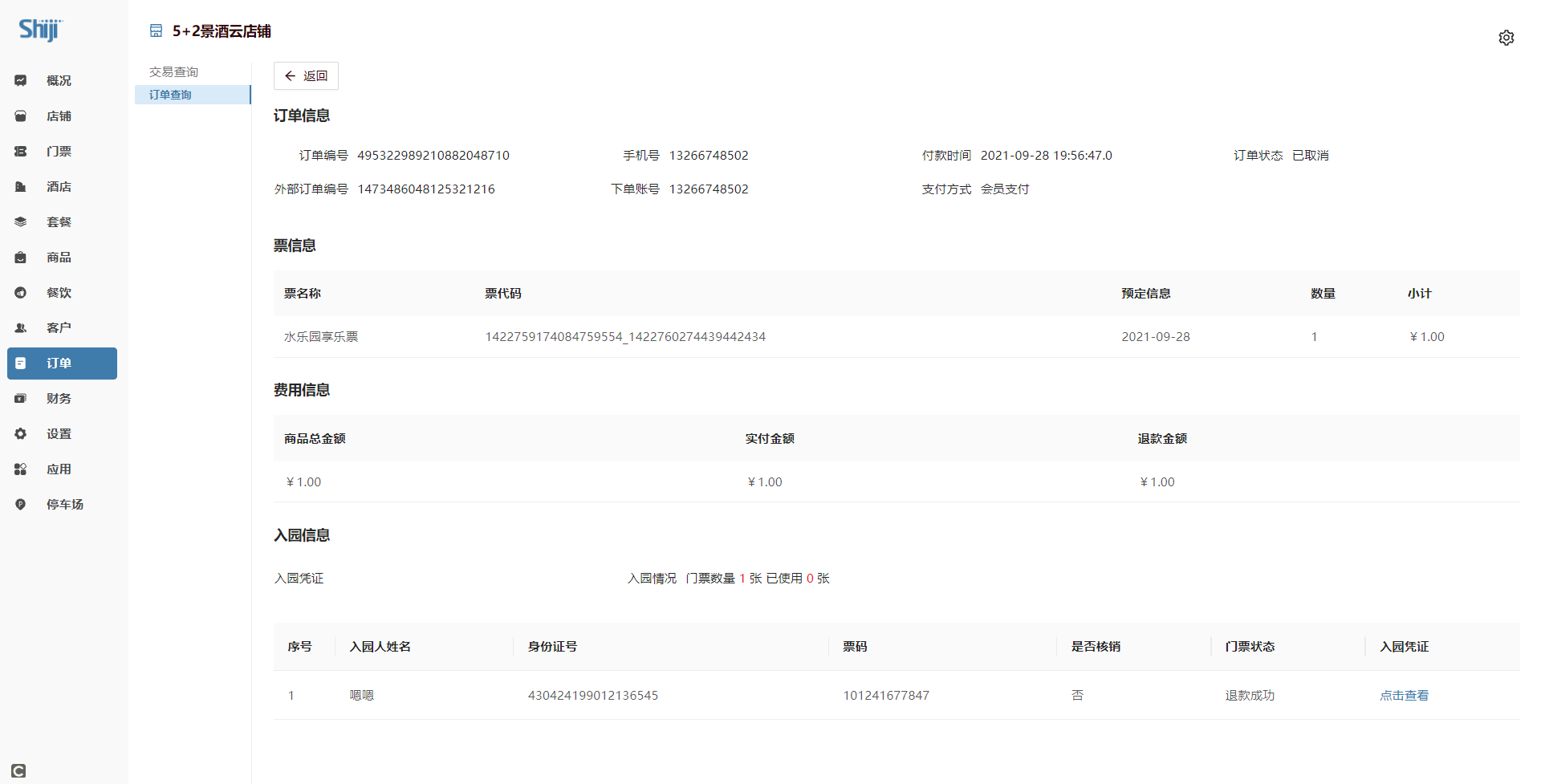Open 设置 settings in sidebar
Screen dimensions: 1541x784
coord(59,434)
